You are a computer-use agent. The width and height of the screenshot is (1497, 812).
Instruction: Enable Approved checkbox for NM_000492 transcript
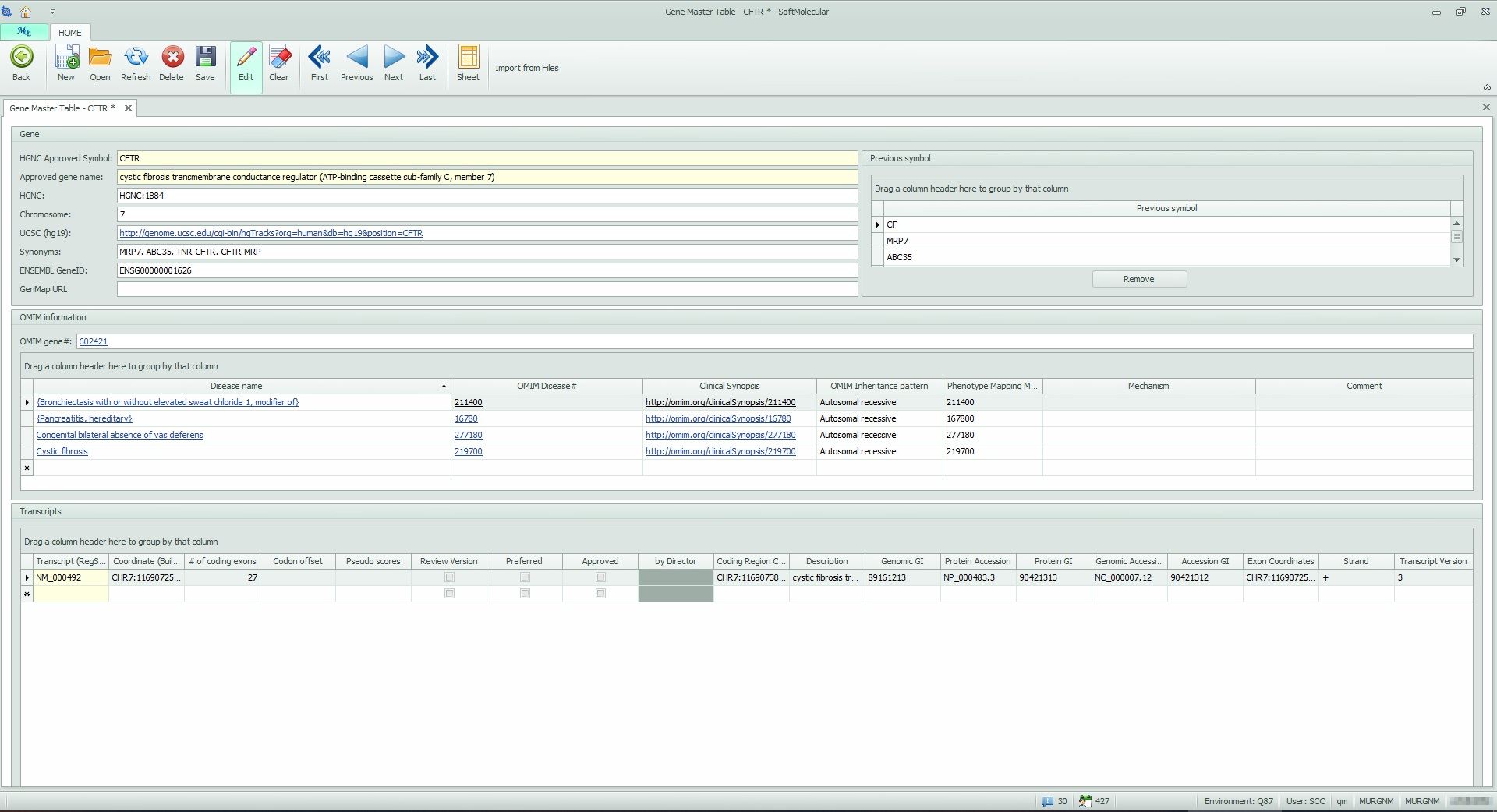point(600,577)
